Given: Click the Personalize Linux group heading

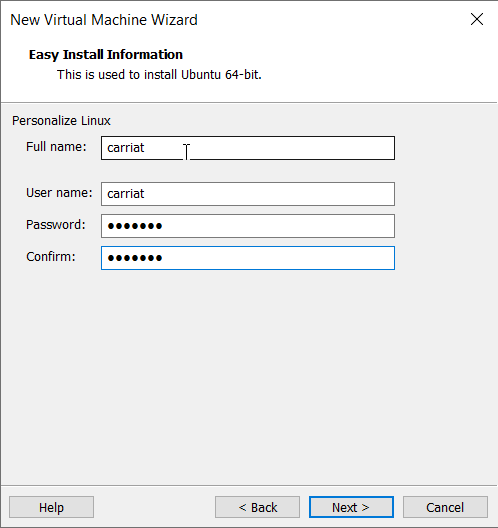Looking at the screenshot, I should click(61, 121).
